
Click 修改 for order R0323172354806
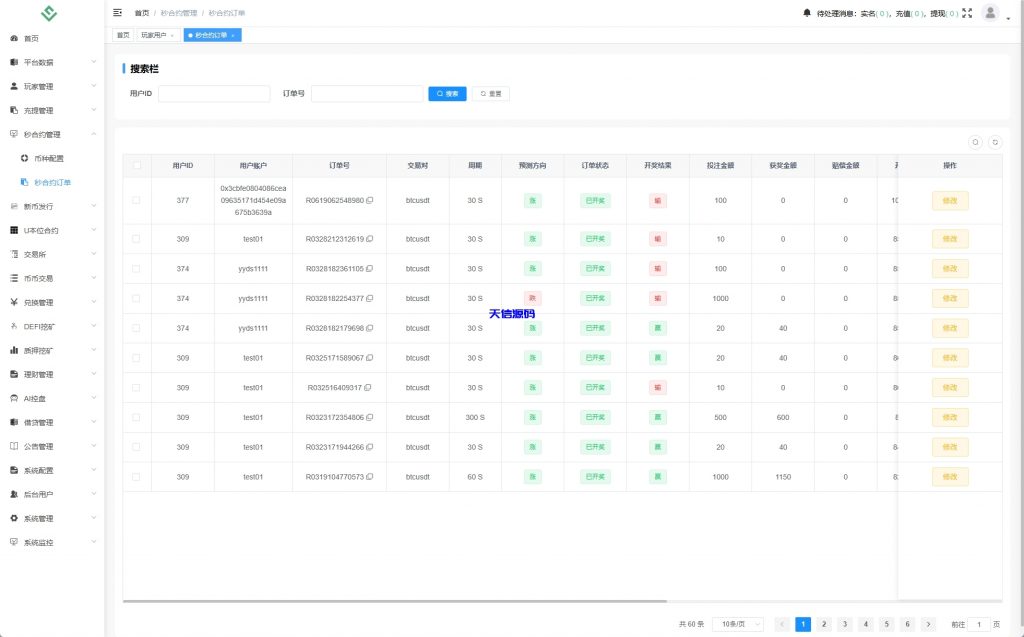tap(950, 417)
